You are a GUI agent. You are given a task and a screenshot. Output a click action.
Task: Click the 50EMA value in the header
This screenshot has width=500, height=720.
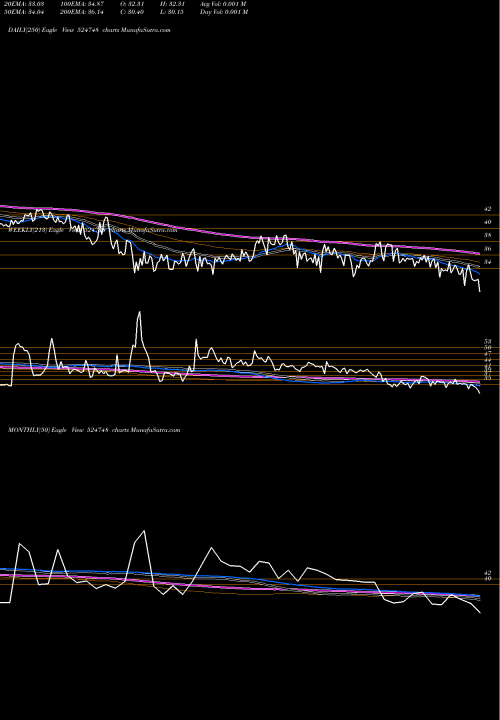pyautogui.click(x=24, y=12)
